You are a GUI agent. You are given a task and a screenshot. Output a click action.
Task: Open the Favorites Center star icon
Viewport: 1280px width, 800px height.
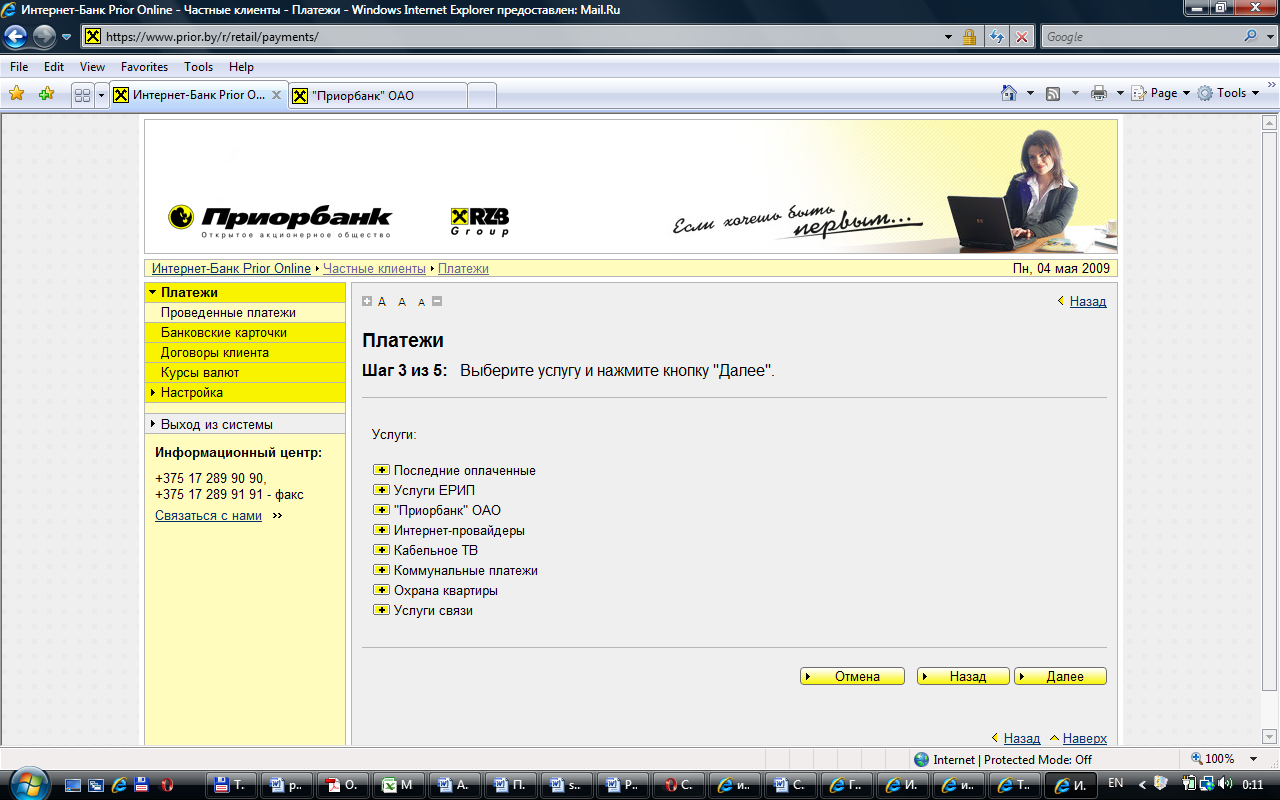click(x=17, y=94)
